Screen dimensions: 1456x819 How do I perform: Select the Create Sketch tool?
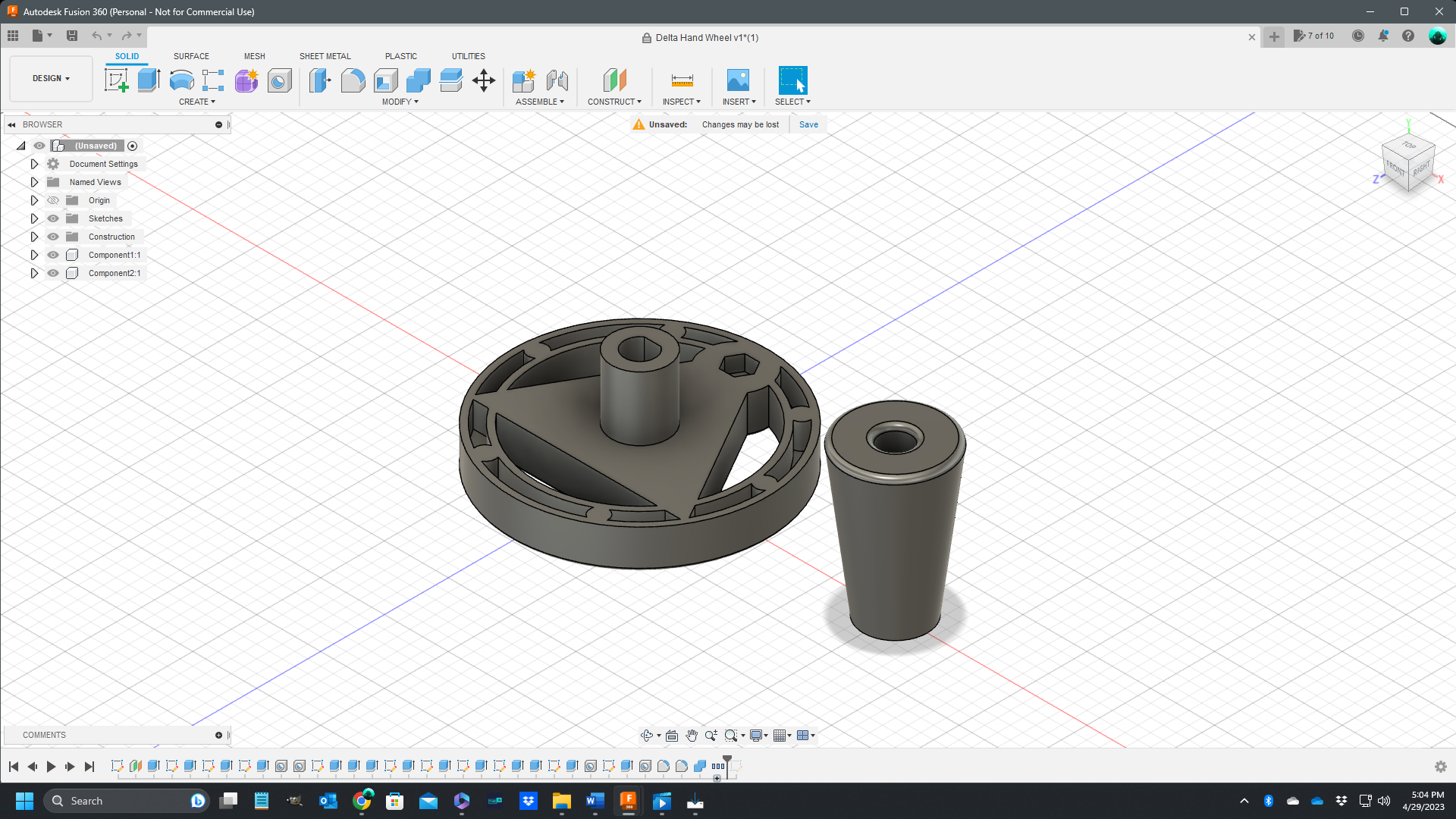[x=116, y=80]
